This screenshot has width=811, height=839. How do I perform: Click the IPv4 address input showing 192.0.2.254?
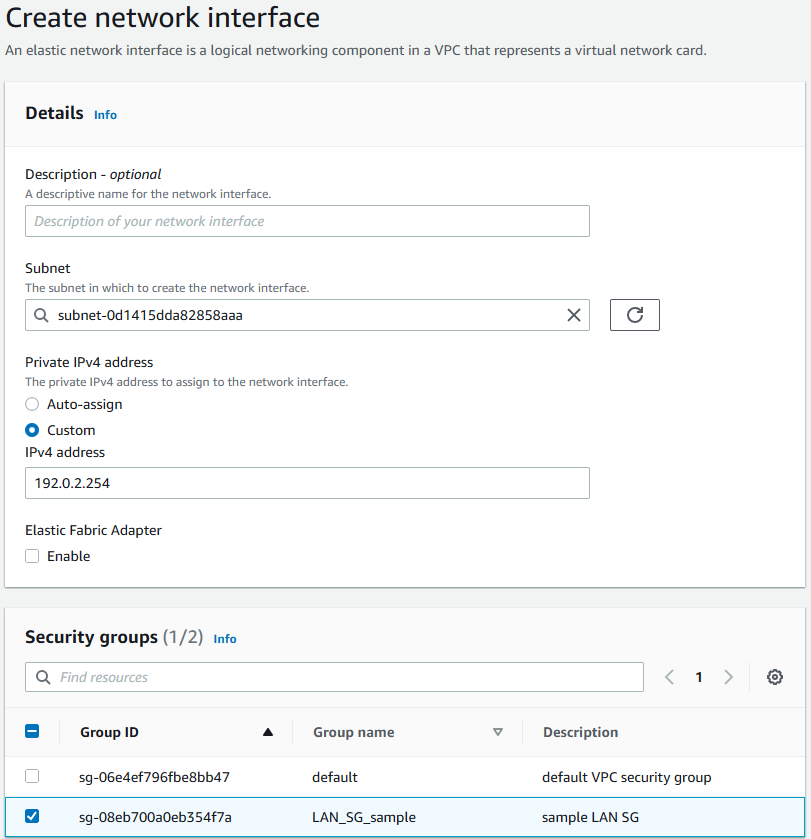click(x=307, y=483)
